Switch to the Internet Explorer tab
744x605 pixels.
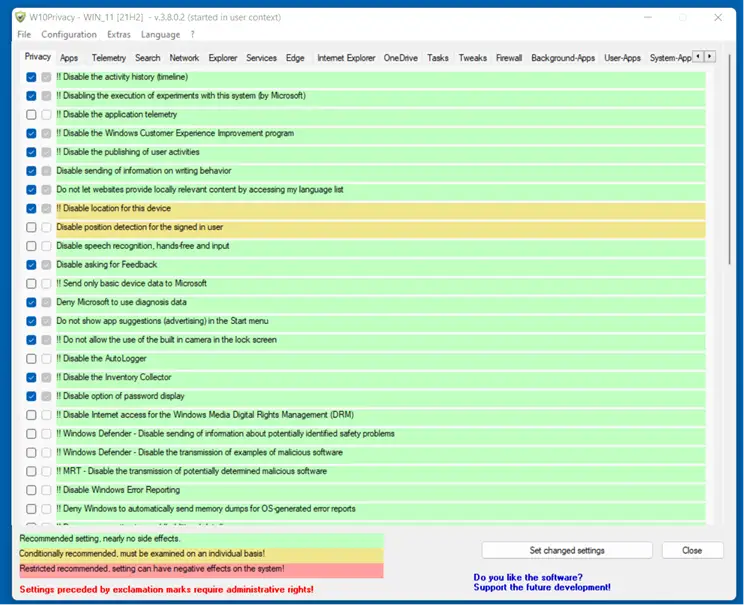coord(346,58)
